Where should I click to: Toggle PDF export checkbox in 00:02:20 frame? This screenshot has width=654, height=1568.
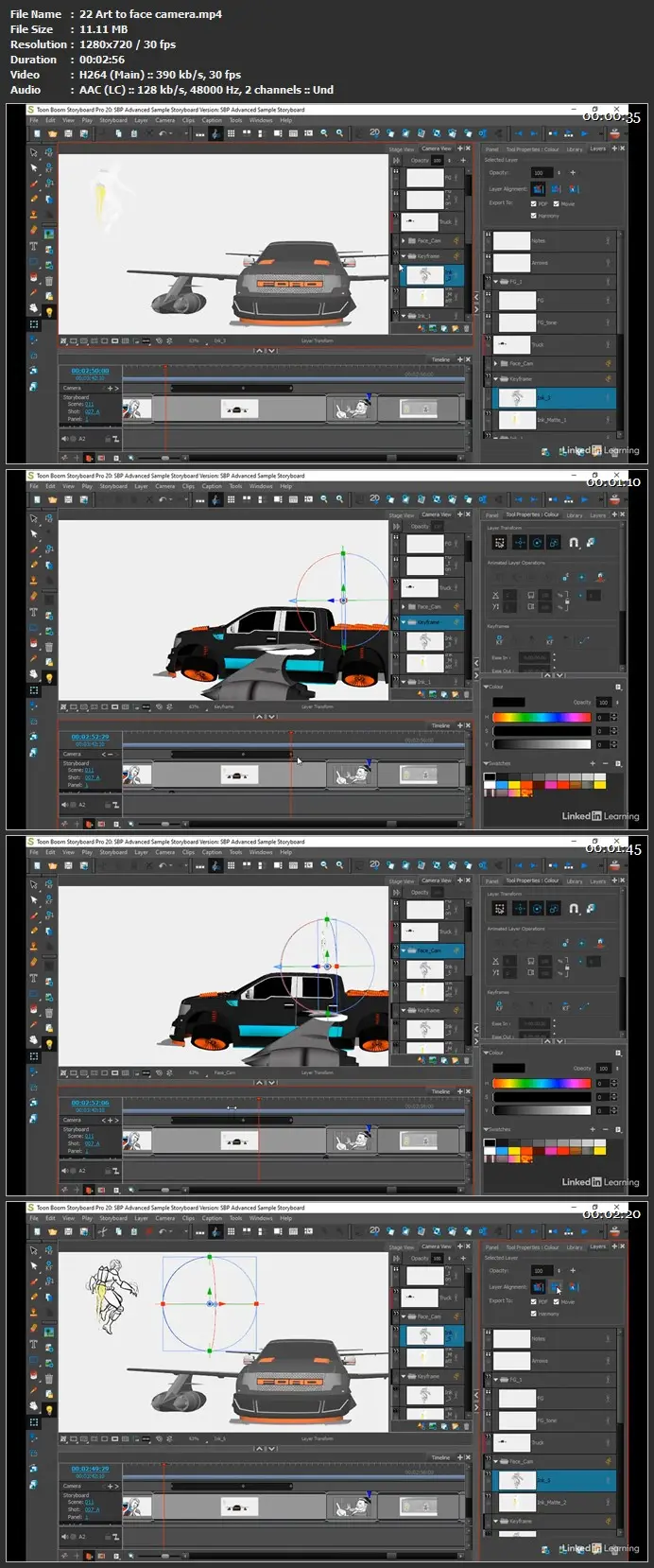(534, 1301)
